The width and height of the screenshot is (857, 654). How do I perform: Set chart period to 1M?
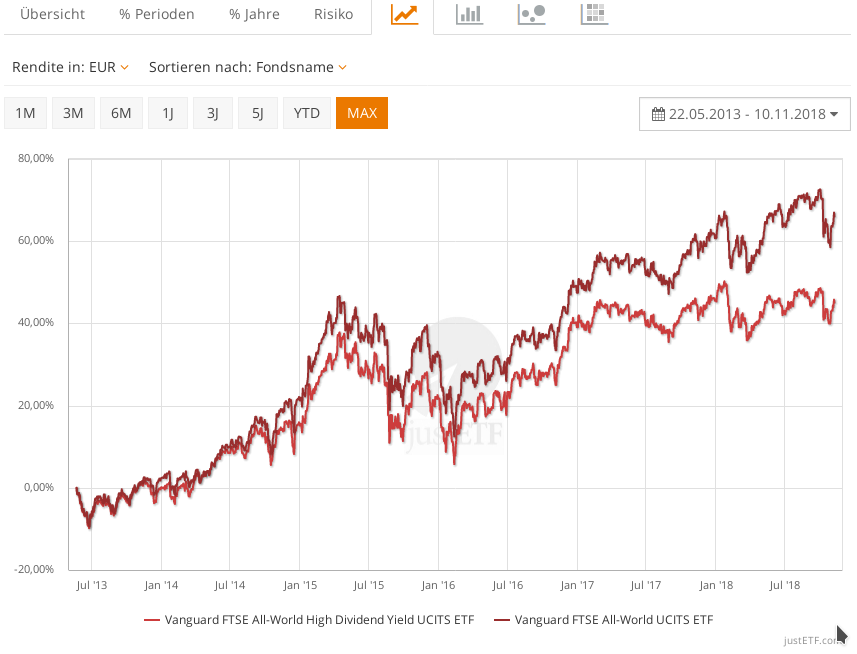pyautogui.click(x=25, y=113)
